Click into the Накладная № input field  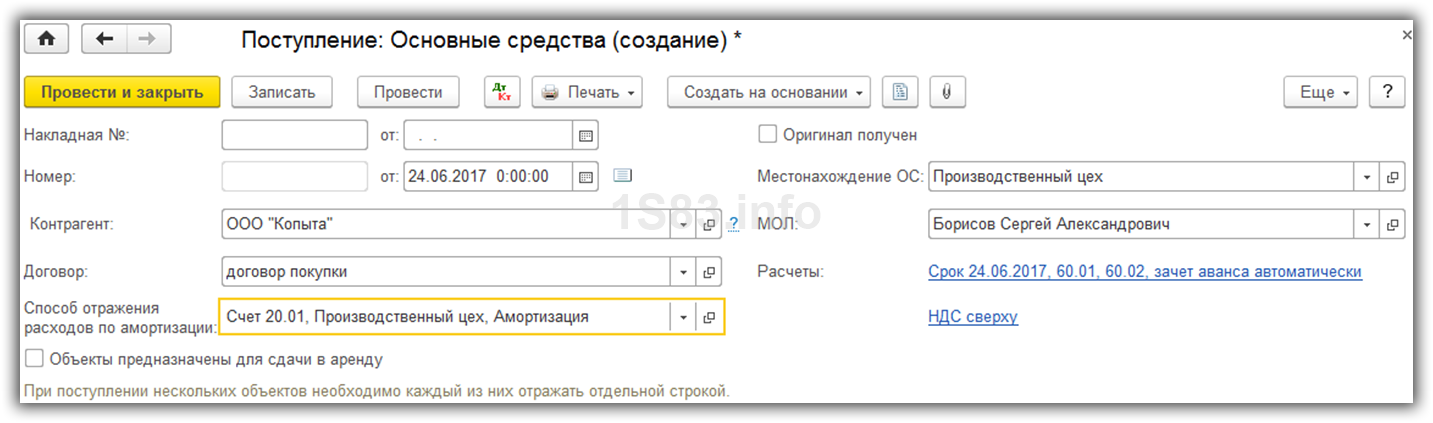click(294, 135)
